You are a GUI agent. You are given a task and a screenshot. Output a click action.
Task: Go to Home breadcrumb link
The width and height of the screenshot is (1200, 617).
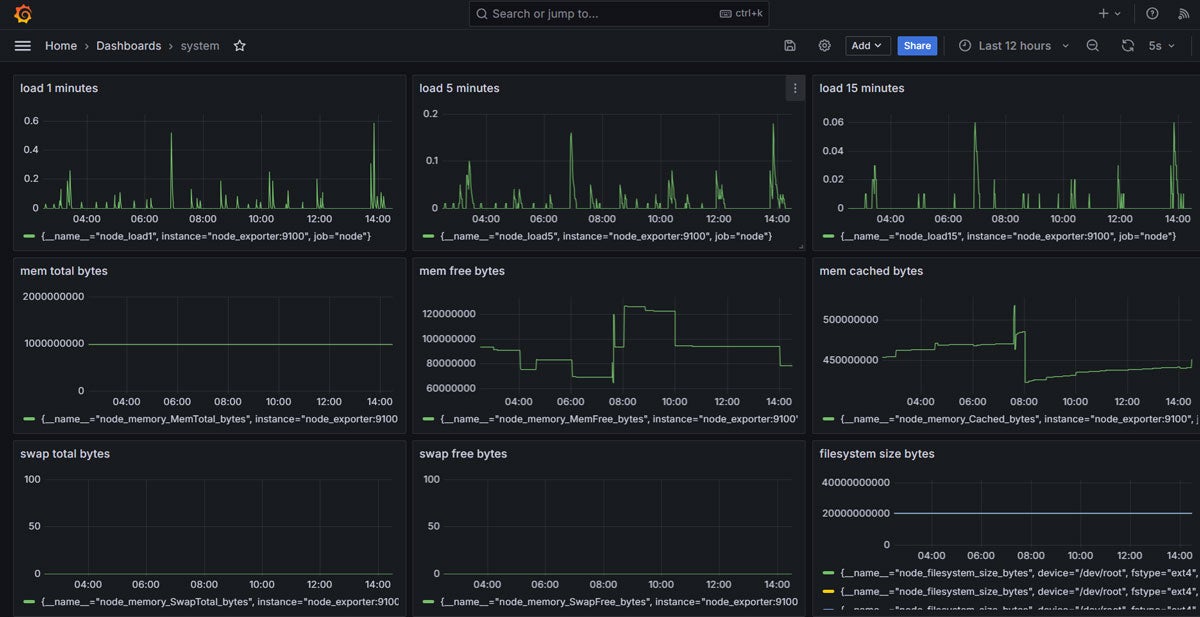(61, 46)
